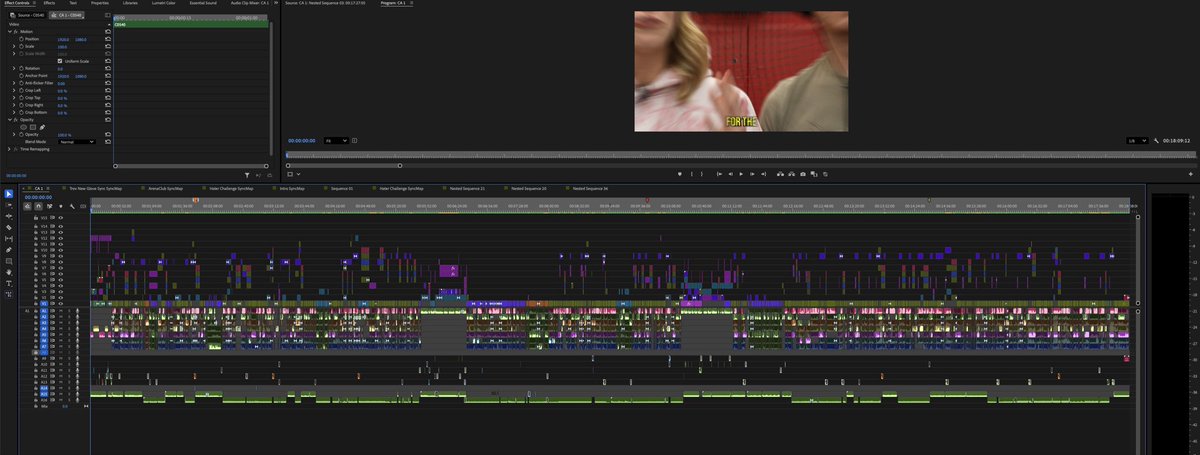Select the Pen tool in the tools panel
The image size is (1200, 455).
tap(9, 249)
